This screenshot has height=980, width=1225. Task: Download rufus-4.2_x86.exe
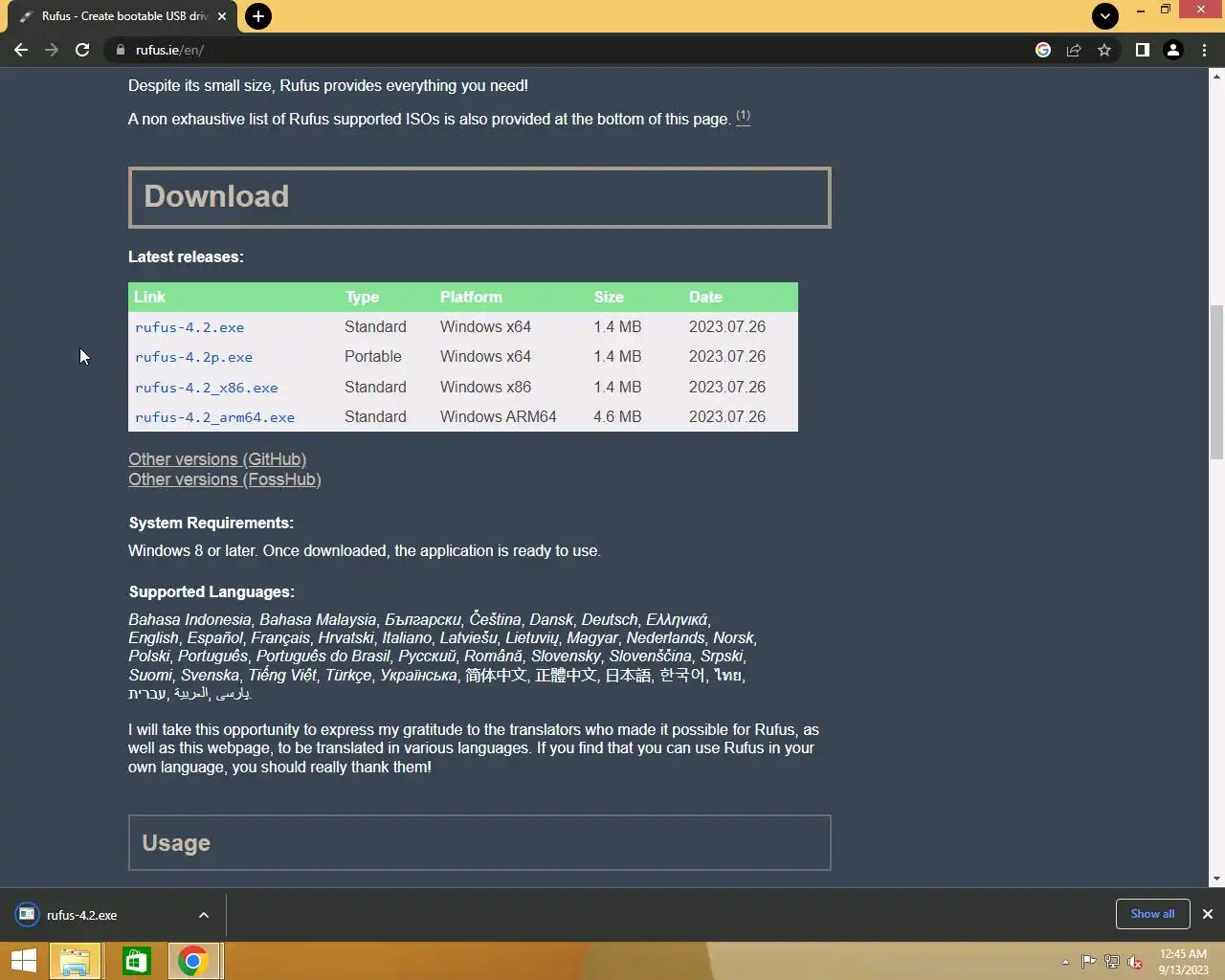[206, 388]
